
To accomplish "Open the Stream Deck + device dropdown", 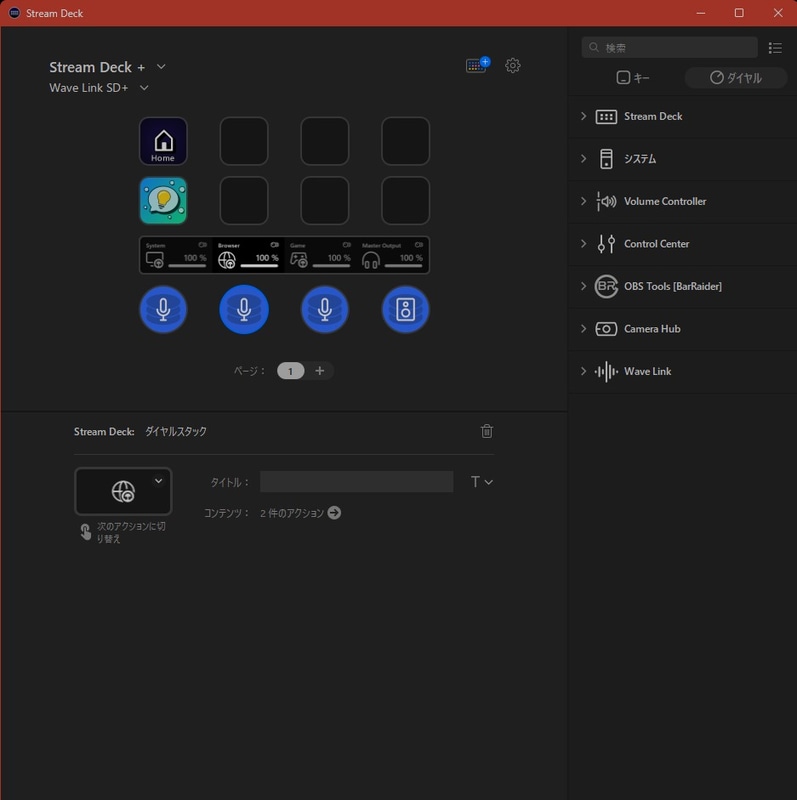I will (x=161, y=67).
